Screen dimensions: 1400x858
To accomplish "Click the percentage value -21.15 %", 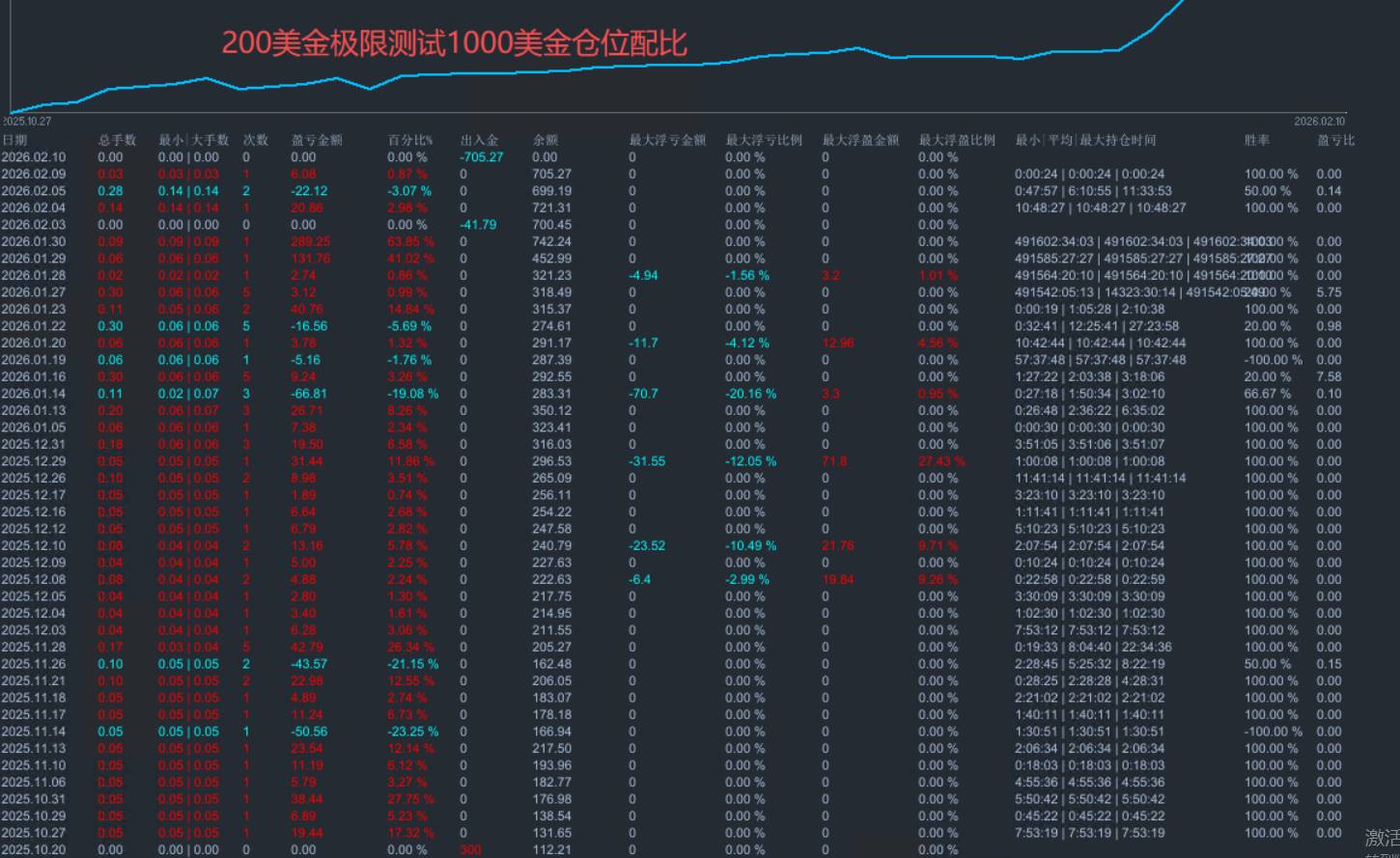I will [x=412, y=664].
